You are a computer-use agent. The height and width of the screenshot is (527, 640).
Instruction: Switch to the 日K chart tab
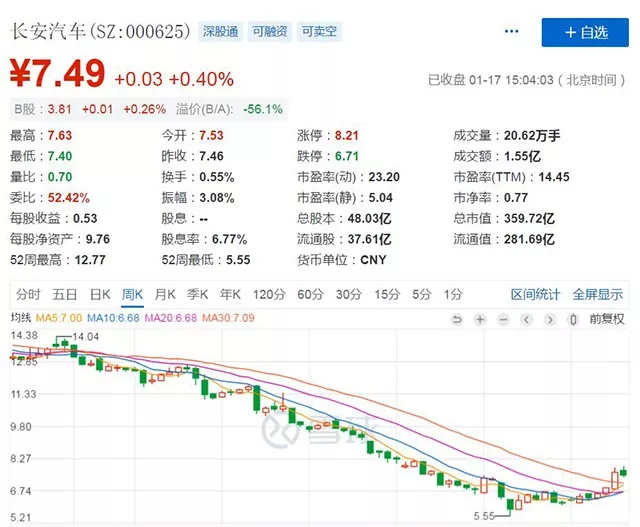click(x=100, y=294)
